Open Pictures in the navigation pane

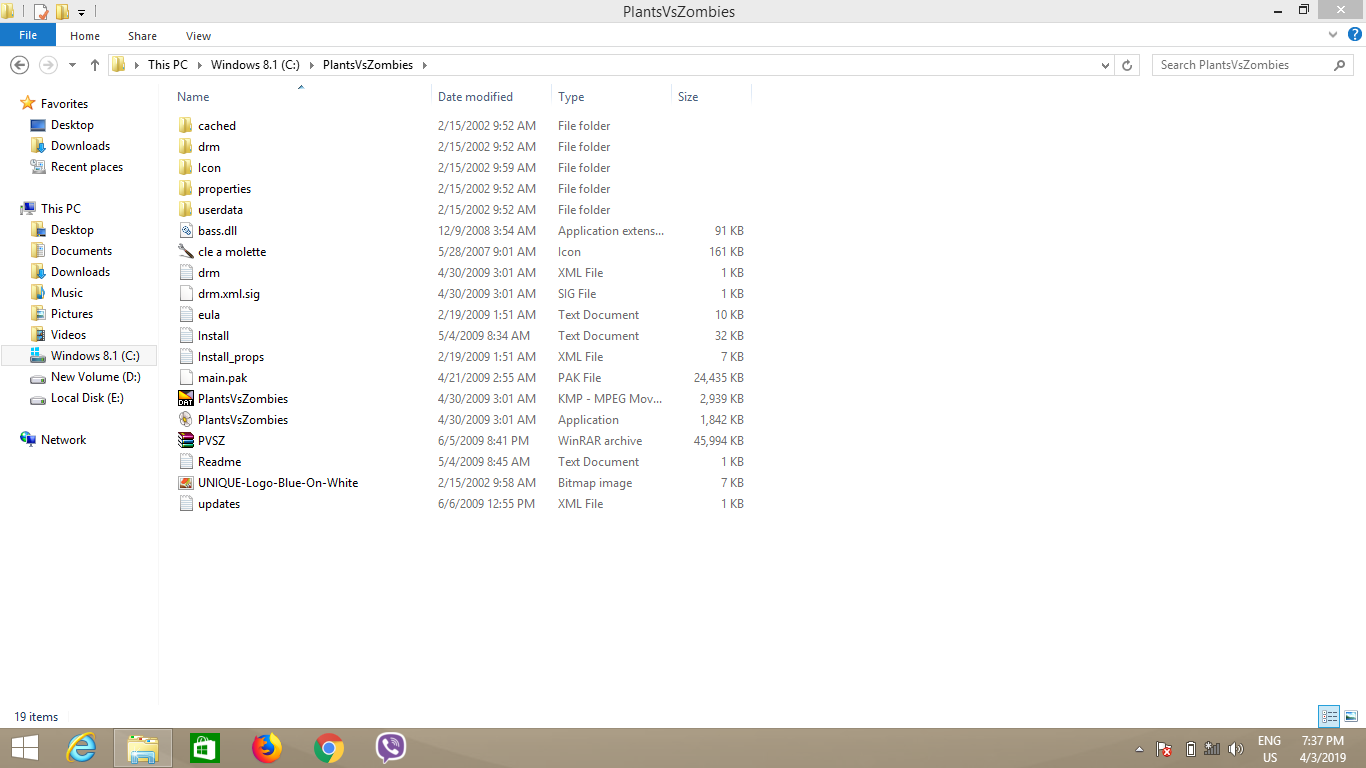pos(72,314)
